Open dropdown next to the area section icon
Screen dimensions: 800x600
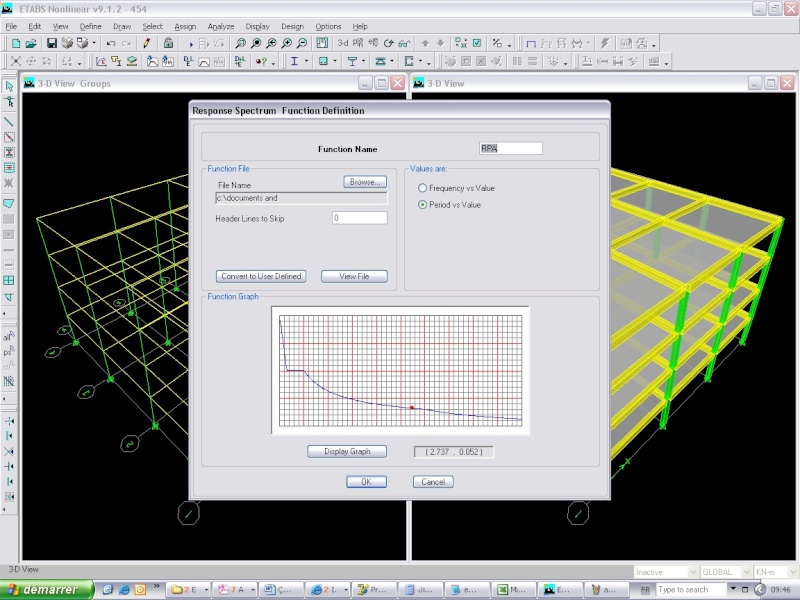(335, 62)
